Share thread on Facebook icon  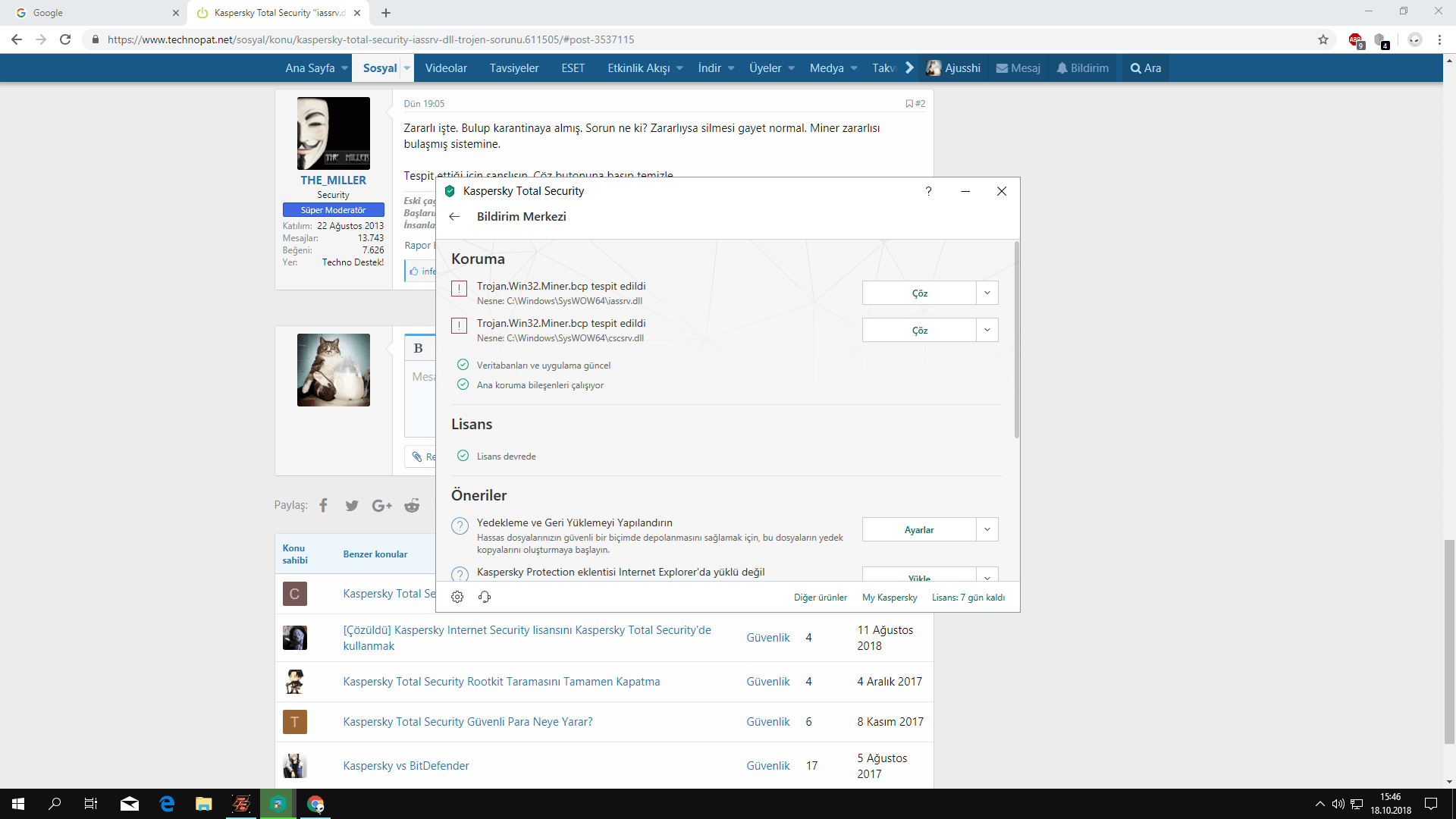click(x=323, y=505)
